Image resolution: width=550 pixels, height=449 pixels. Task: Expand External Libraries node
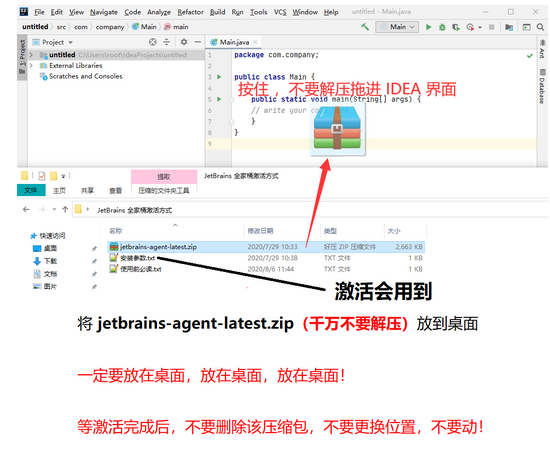click(x=31, y=66)
